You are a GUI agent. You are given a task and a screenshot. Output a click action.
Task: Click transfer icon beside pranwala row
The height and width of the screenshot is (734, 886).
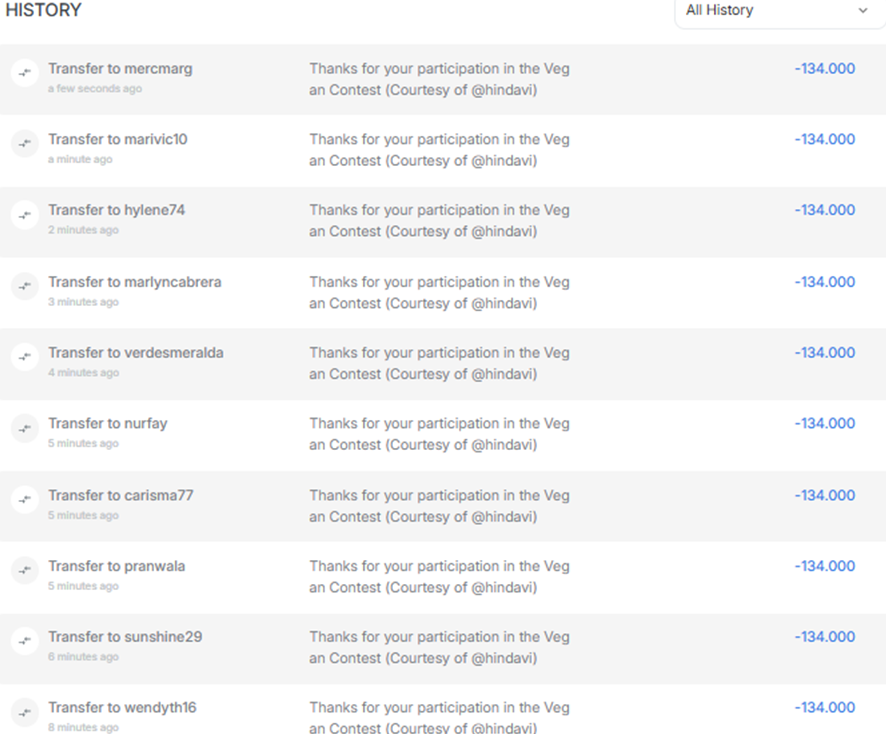click(x=25, y=571)
